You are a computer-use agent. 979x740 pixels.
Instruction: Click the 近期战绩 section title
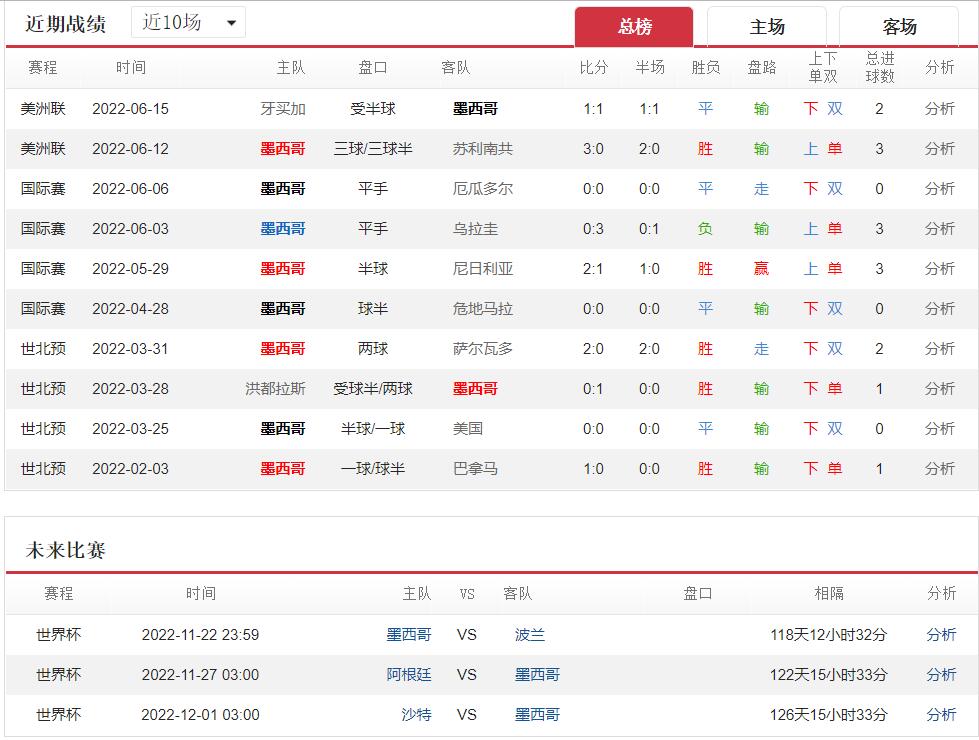[x=66, y=24]
